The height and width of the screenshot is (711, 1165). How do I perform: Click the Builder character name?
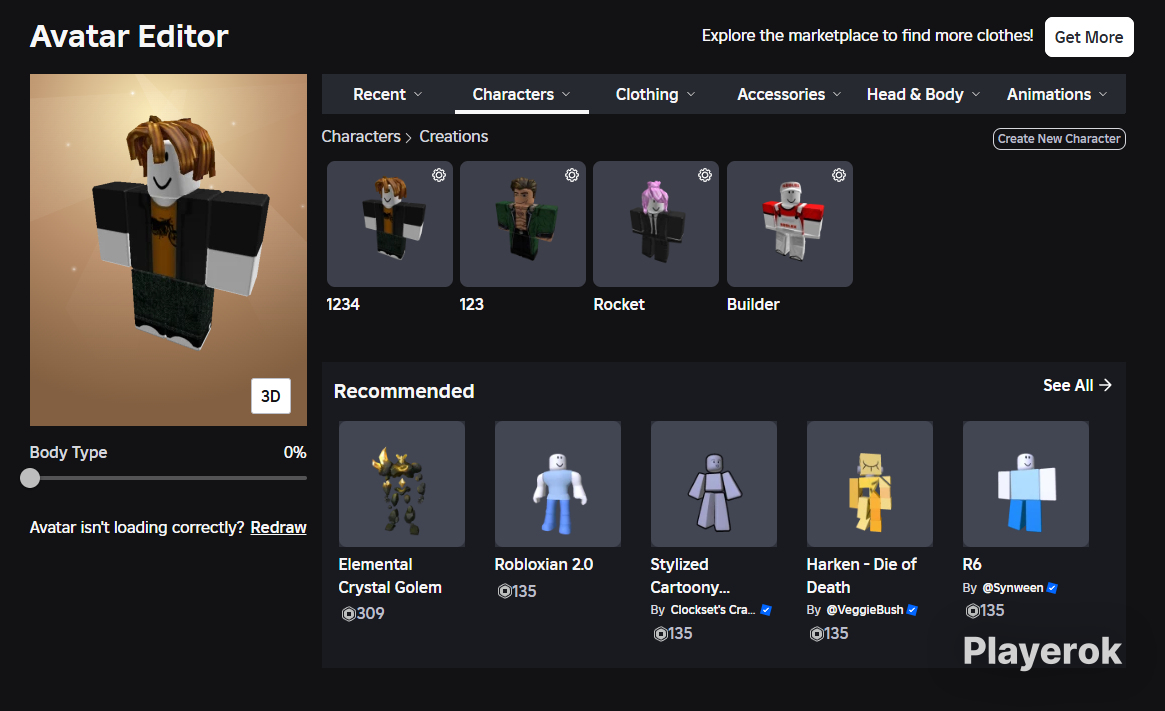[753, 305]
